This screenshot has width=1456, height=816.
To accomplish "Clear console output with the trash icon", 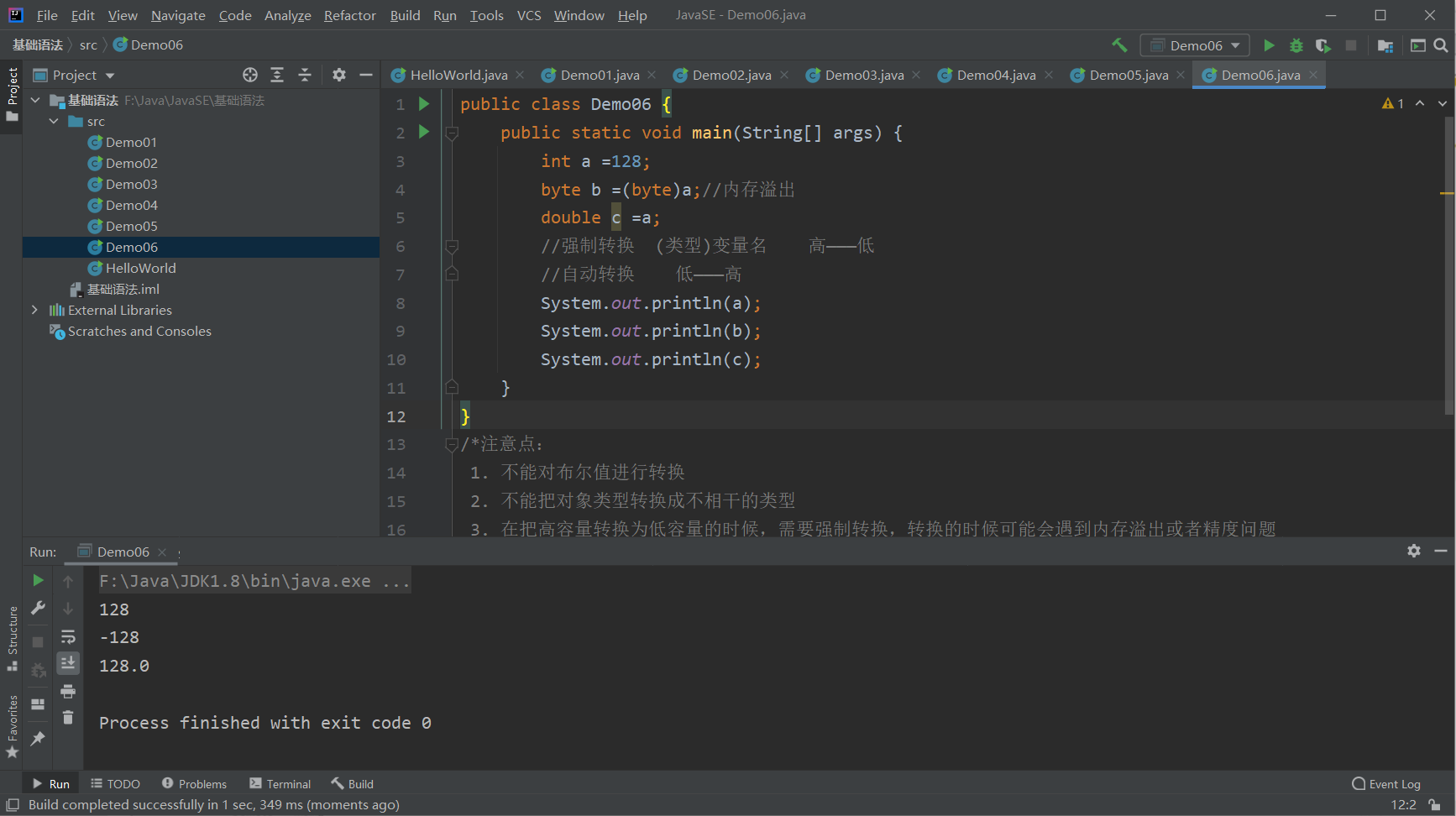I will (x=68, y=718).
